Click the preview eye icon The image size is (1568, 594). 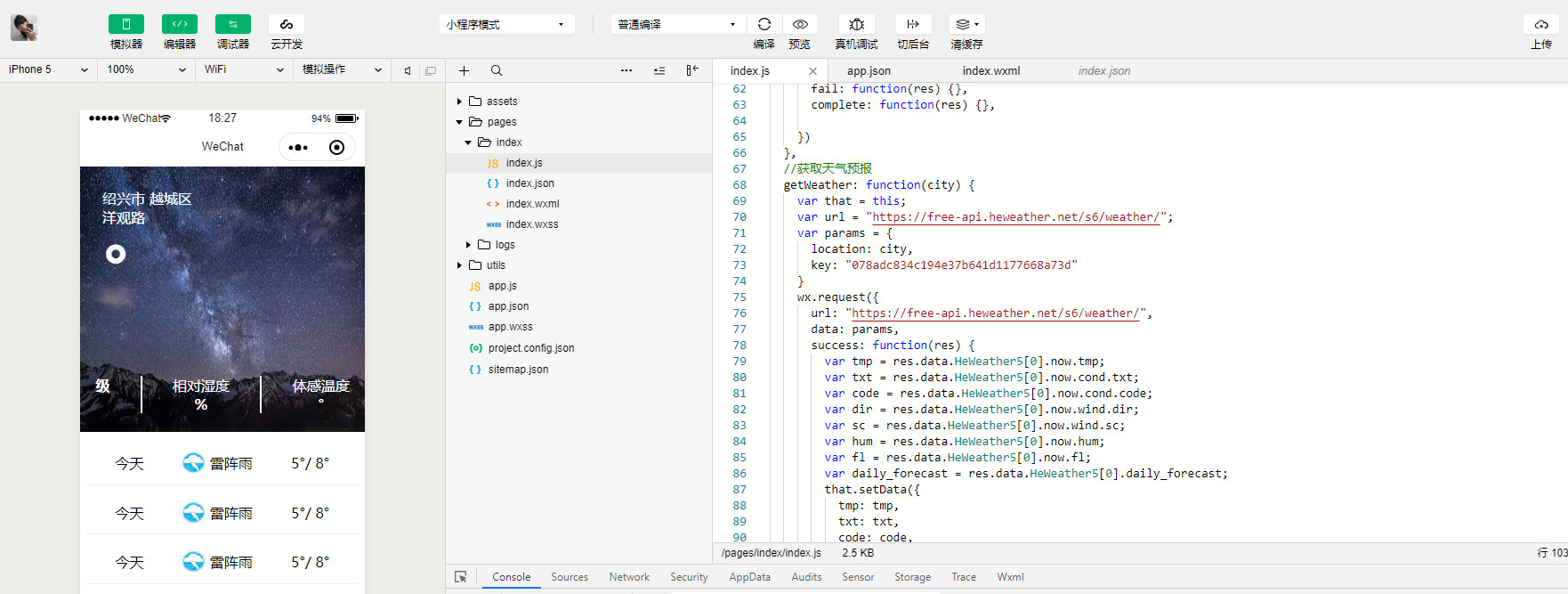click(800, 24)
